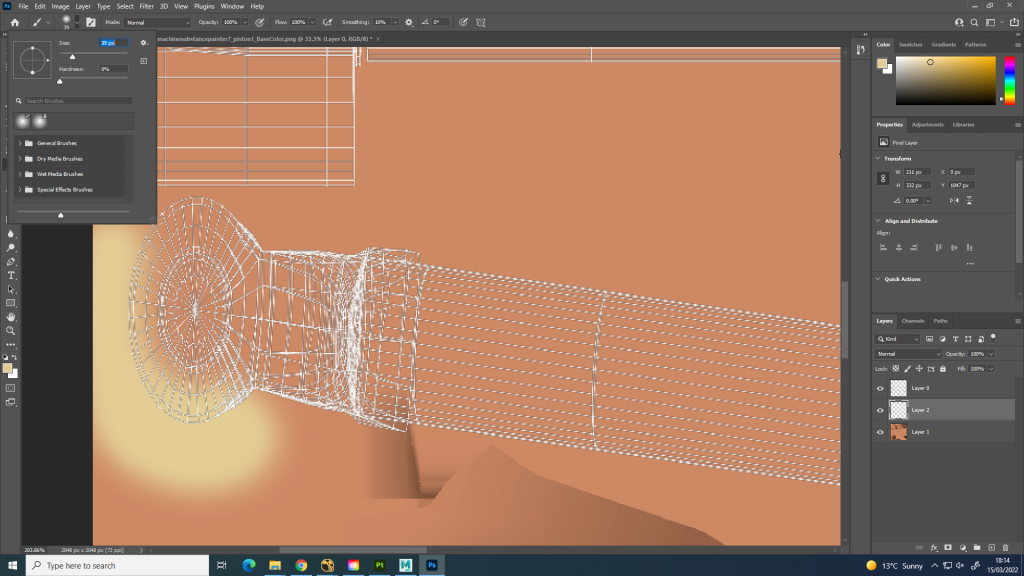Switch to the Adjustments tab
This screenshot has height=576, width=1024.
click(927, 125)
